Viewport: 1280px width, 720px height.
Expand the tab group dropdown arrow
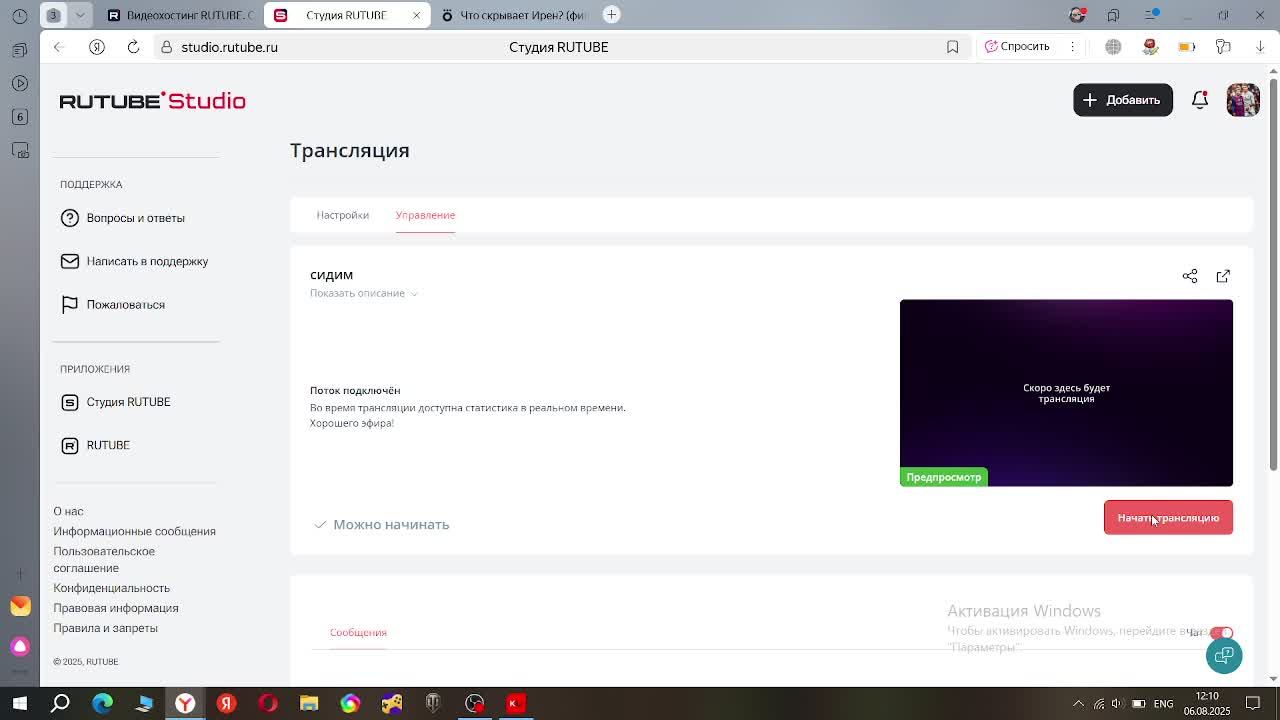point(80,15)
